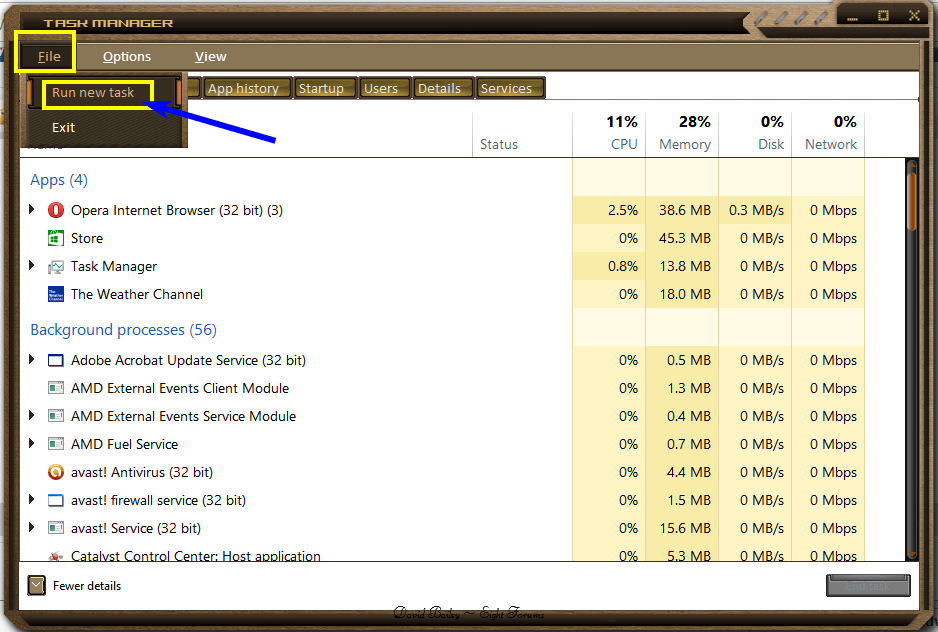Open the File menu
938x632 pixels.
tap(48, 57)
